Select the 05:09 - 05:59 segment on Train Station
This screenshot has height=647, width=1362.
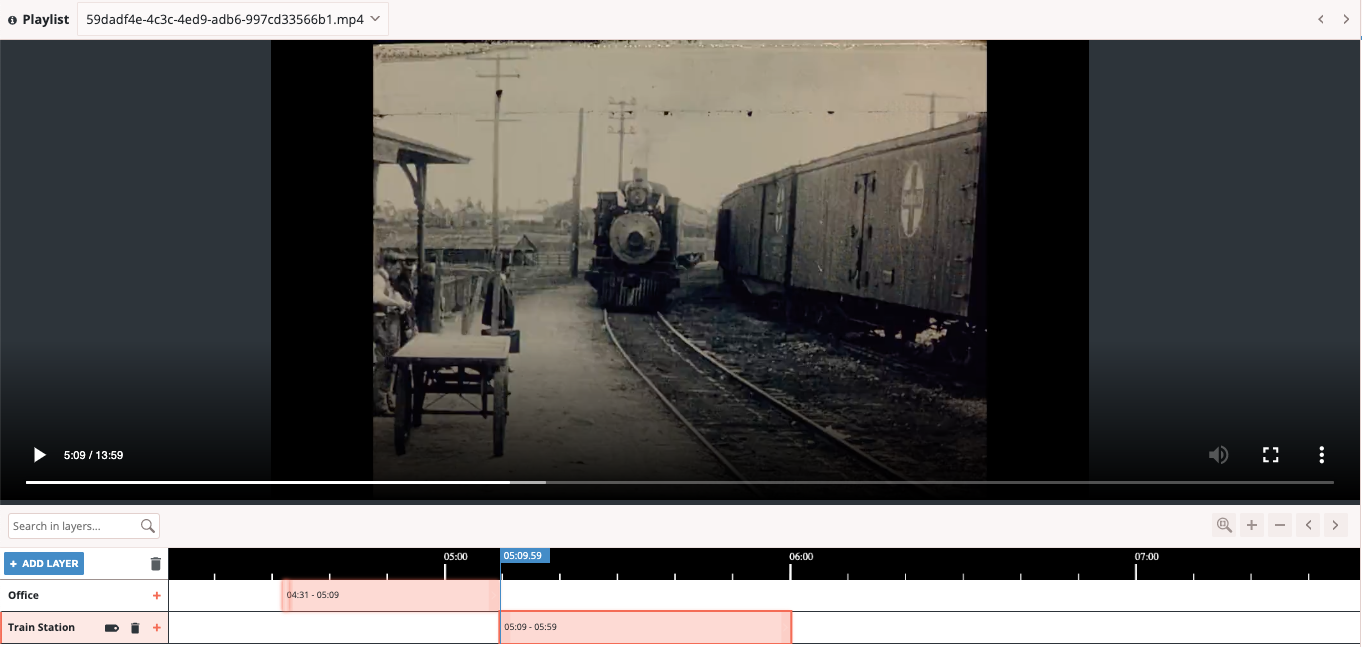tap(645, 627)
